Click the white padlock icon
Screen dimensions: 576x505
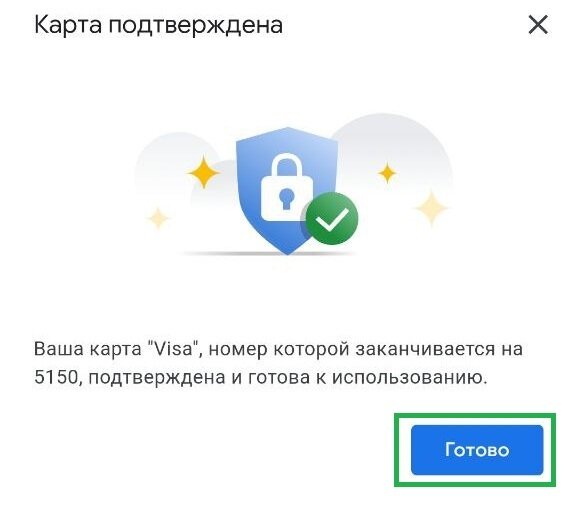click(x=287, y=187)
